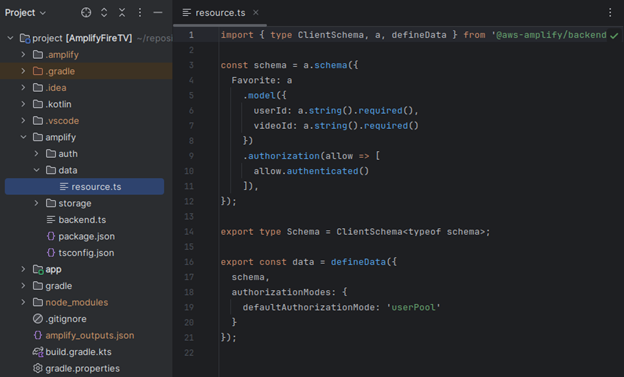Expand the gradle folder chevron
This screenshot has width=624, height=377.
23,286
